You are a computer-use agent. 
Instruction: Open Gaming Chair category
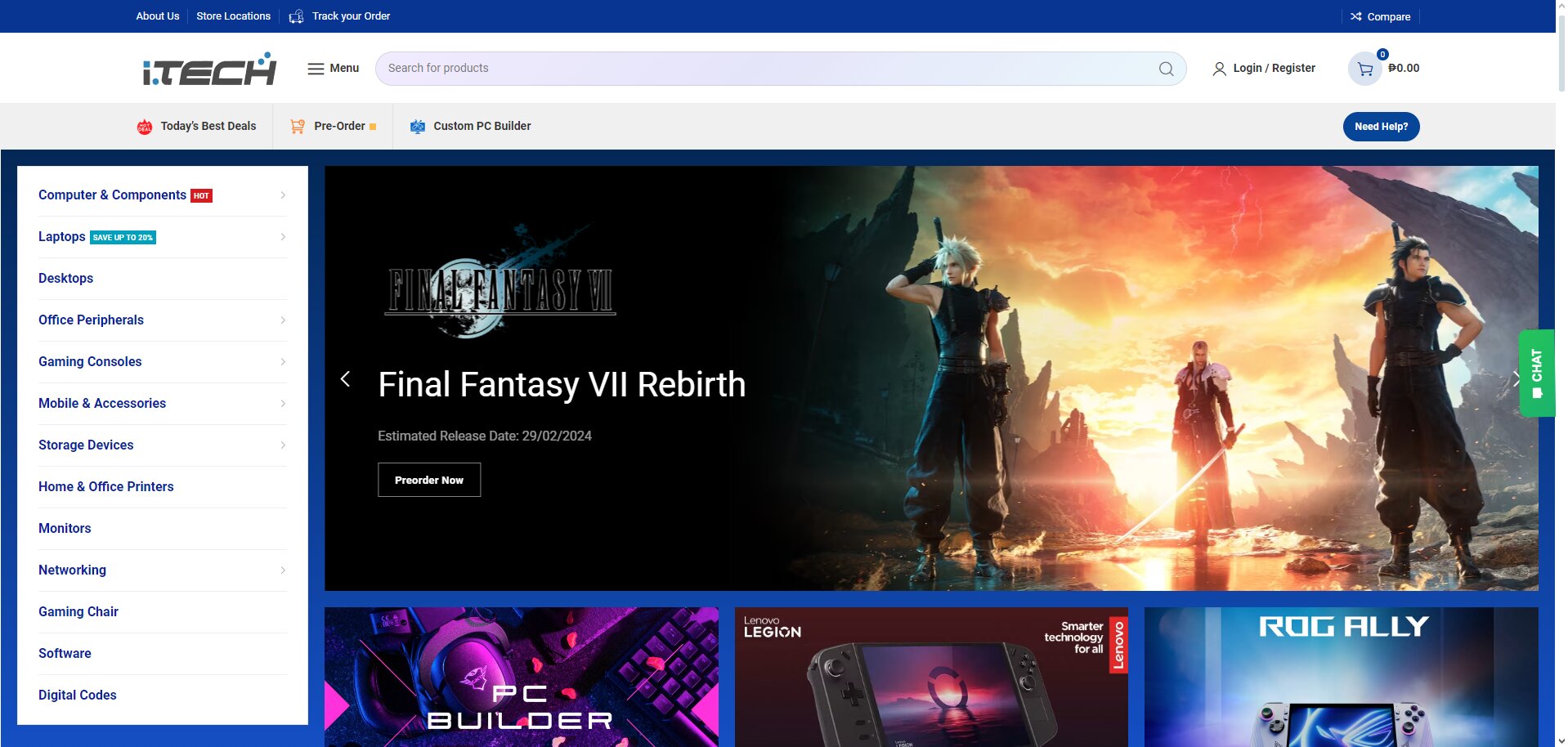pyautogui.click(x=78, y=612)
